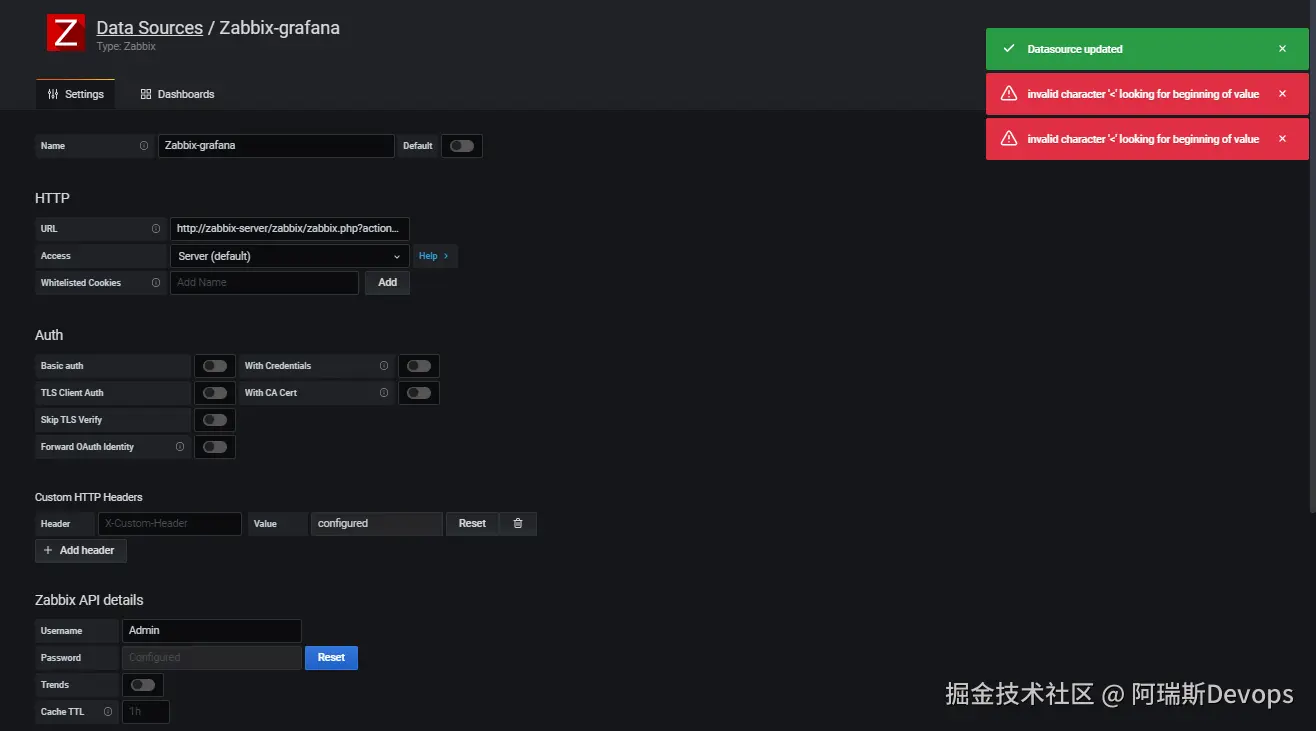Close the first invalid character error alert
This screenshot has height=731, width=1316.
click(x=1283, y=94)
